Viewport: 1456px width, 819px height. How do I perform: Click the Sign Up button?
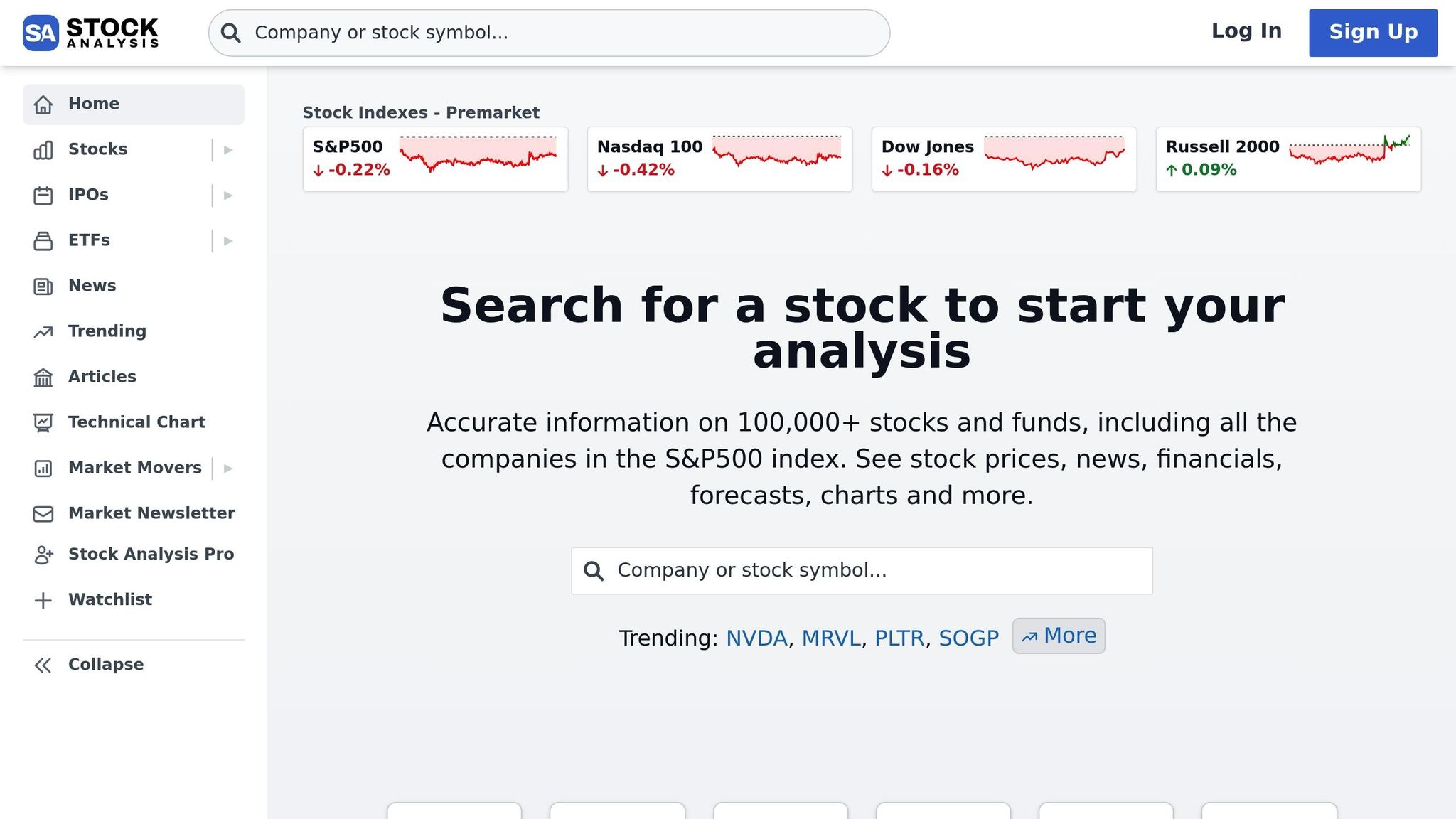(1372, 32)
